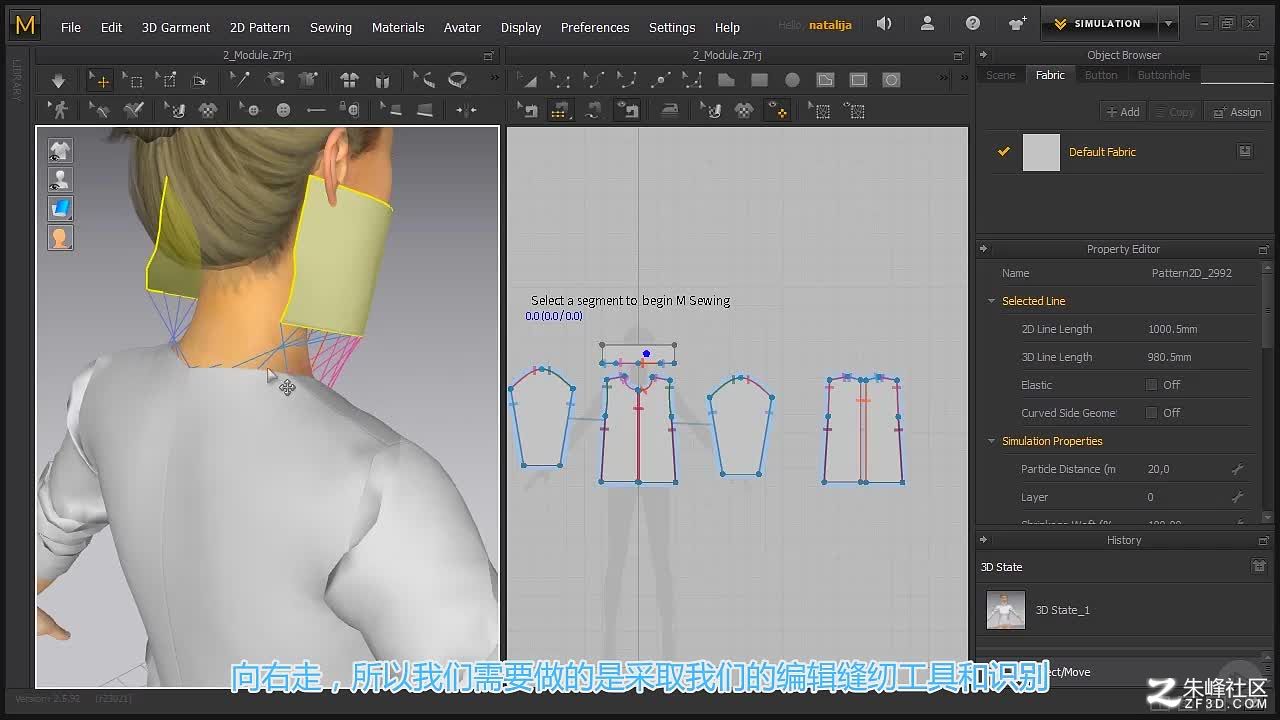The height and width of the screenshot is (720, 1280).
Task: Toggle garment display icon in 3D viewport
Action: 60,150
